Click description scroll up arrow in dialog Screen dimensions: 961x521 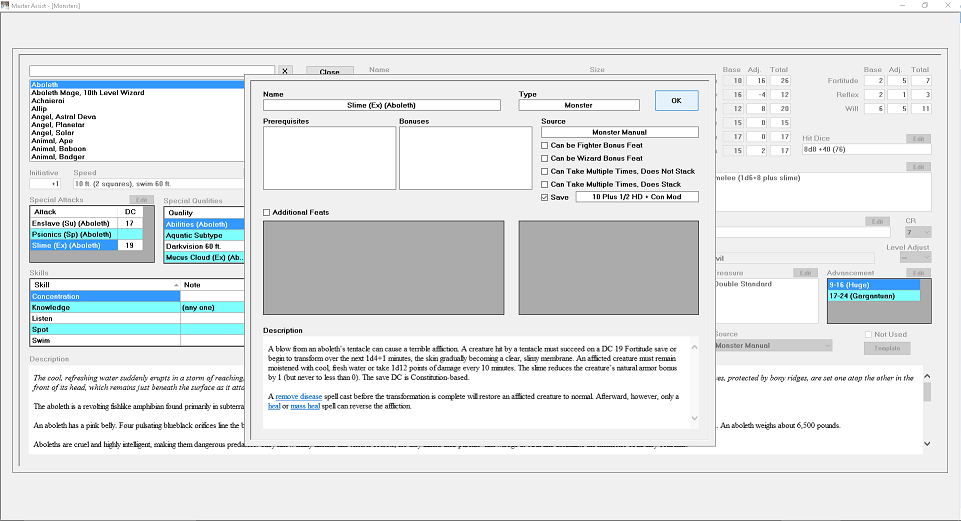tap(694, 347)
